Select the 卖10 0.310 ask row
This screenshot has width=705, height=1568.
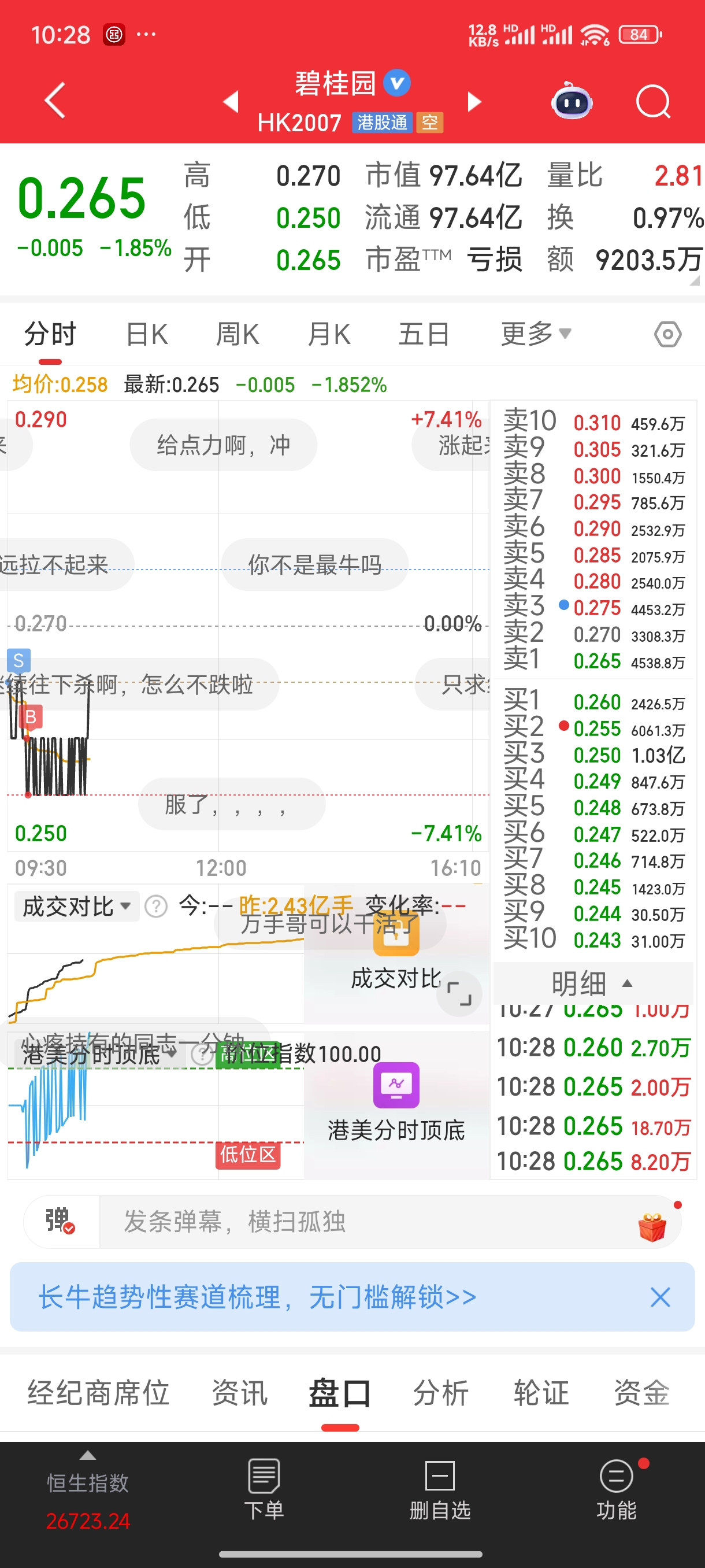tap(593, 423)
